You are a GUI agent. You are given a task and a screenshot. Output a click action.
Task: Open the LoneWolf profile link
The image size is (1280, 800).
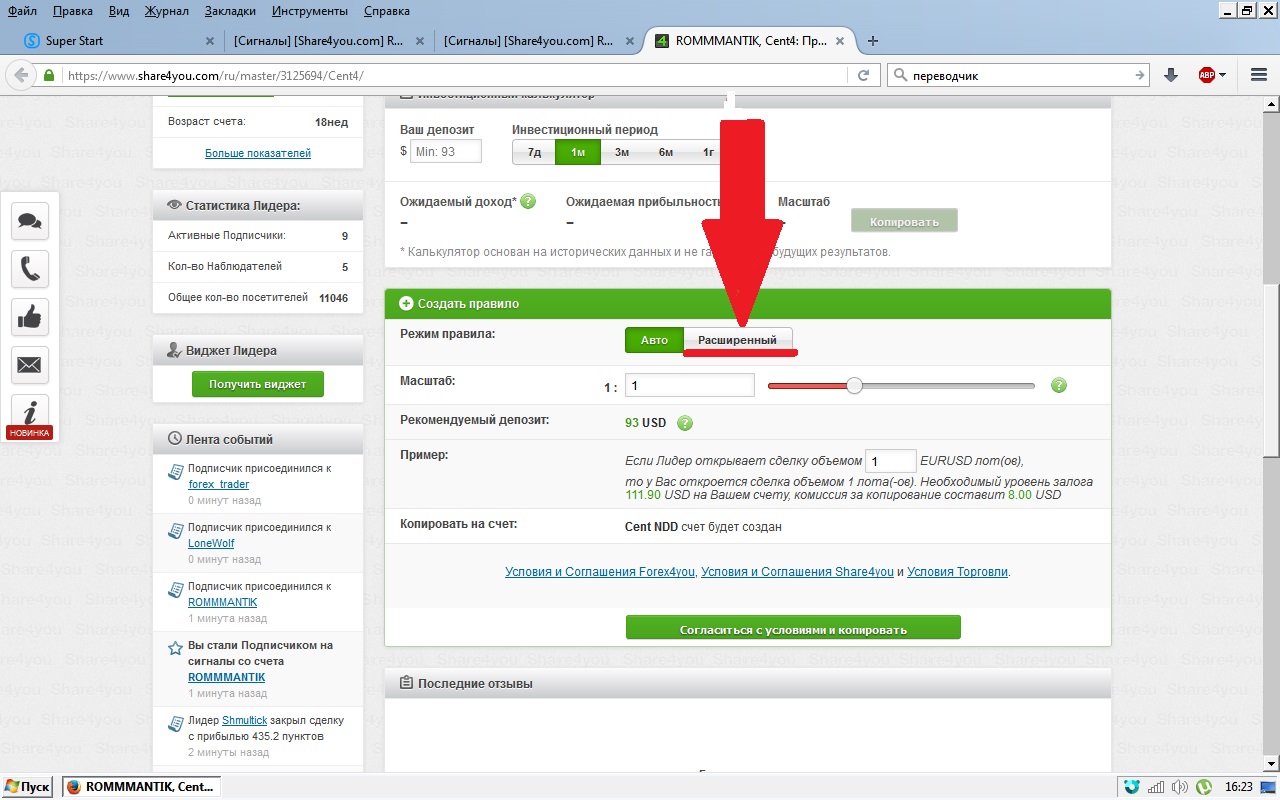[211, 543]
